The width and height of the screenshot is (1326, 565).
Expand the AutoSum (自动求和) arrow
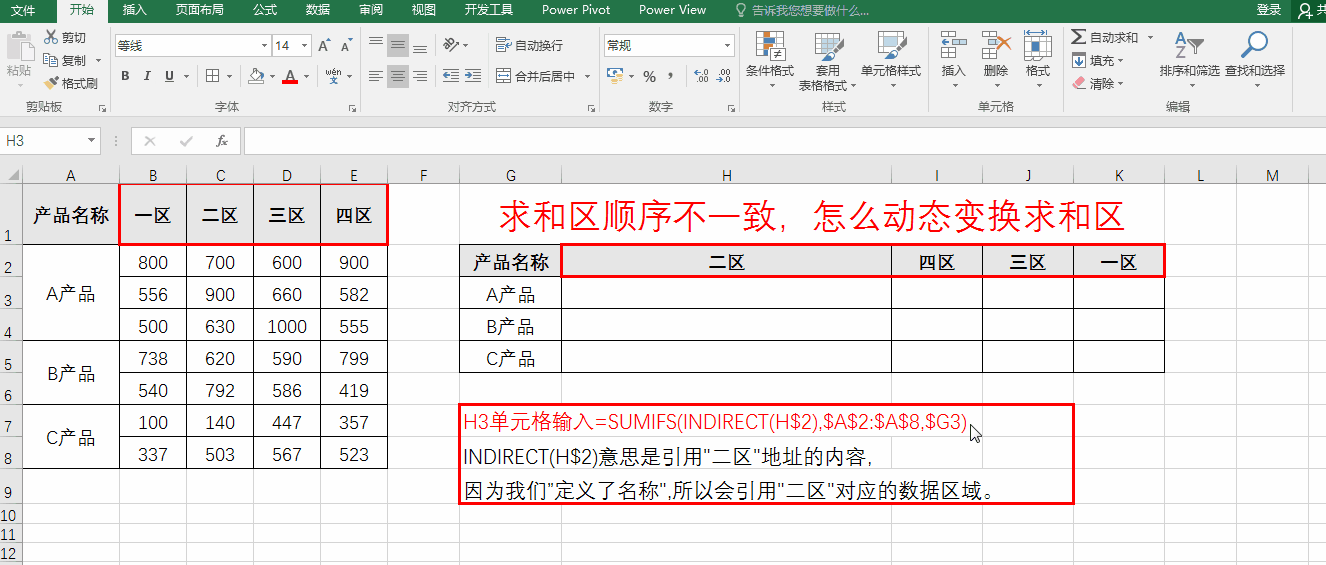pyautogui.click(x=1150, y=37)
